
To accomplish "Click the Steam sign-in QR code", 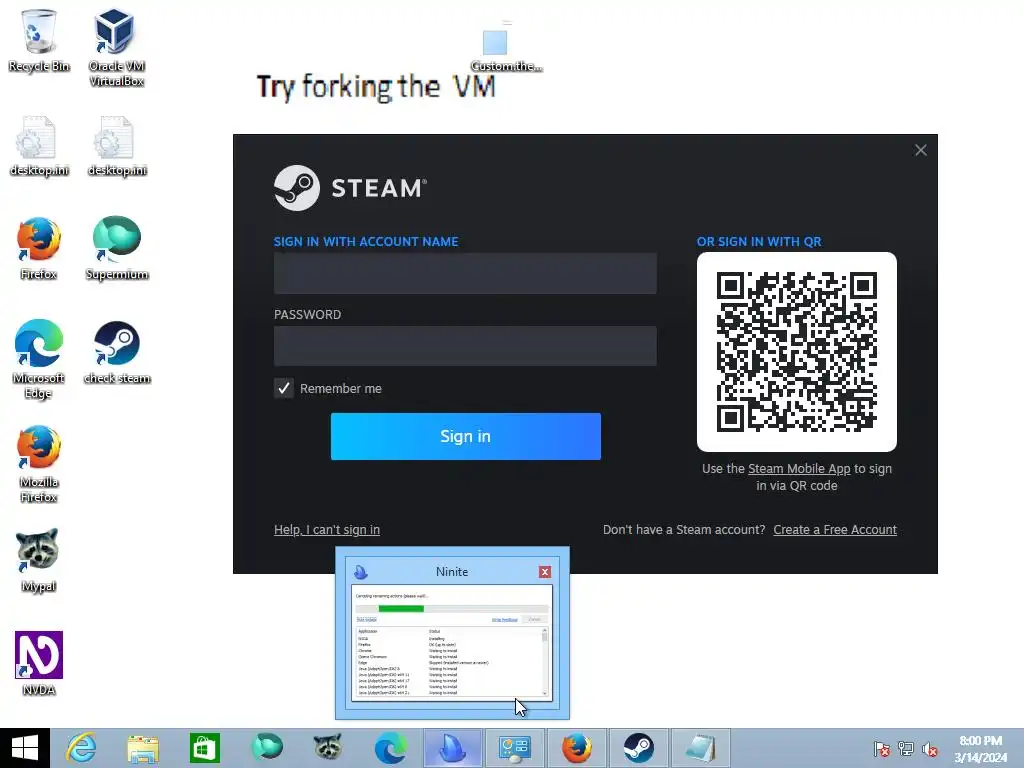I will coord(797,352).
